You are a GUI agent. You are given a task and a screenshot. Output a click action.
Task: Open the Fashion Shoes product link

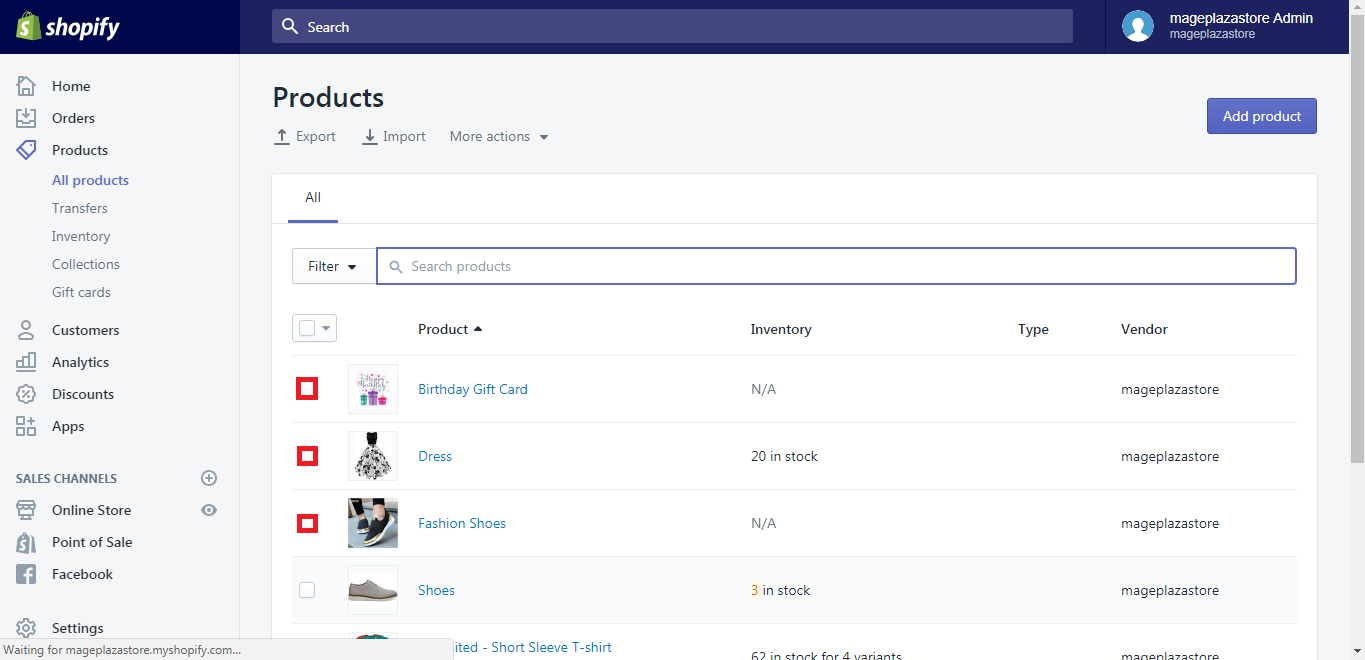pos(462,523)
